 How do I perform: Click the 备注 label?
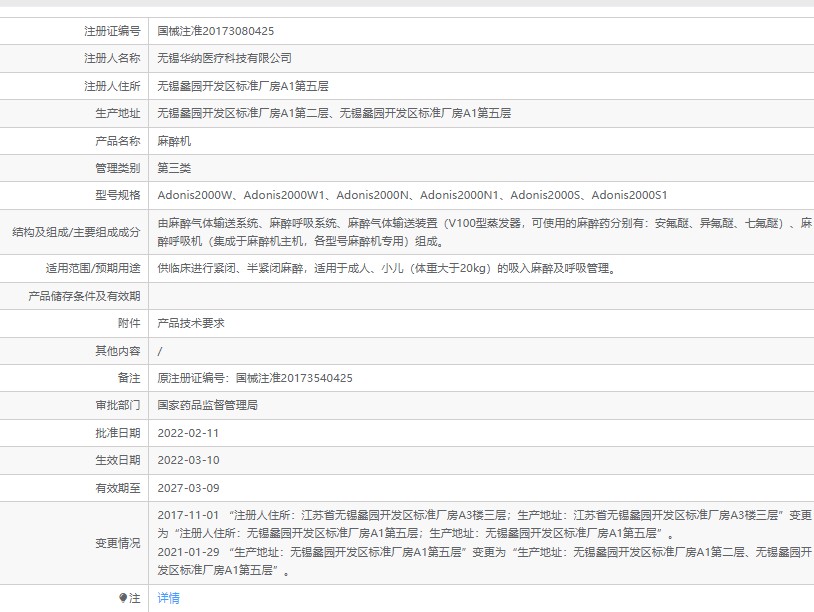(x=129, y=378)
